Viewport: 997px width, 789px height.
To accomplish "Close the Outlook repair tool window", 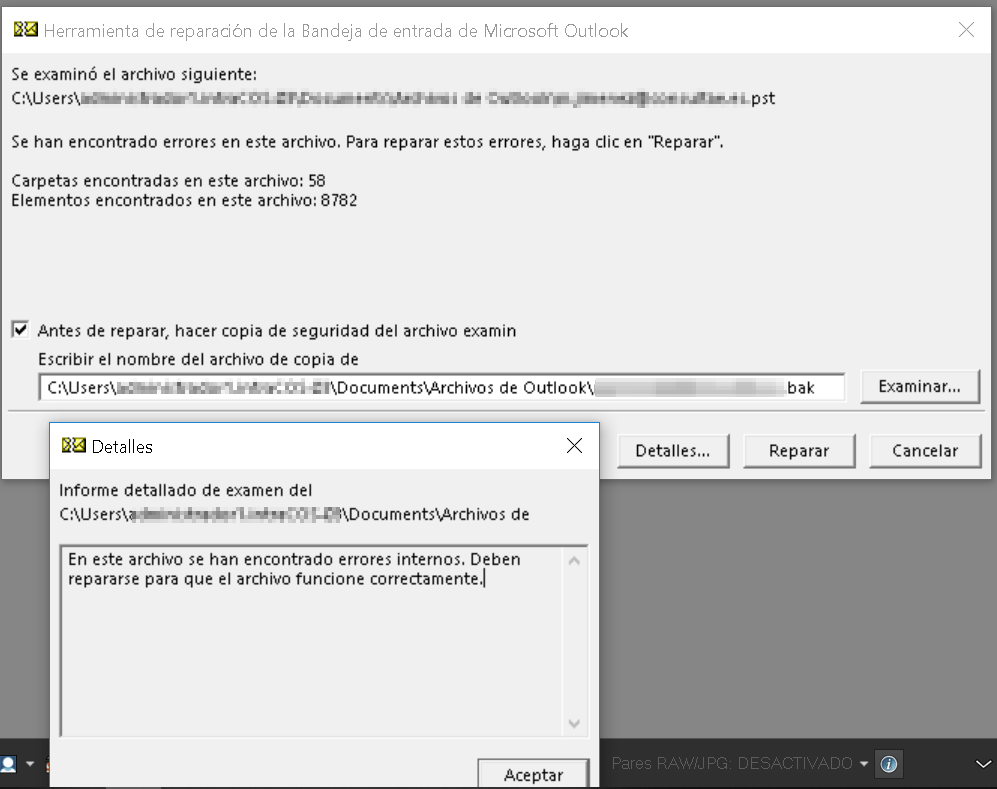I will 966,29.
